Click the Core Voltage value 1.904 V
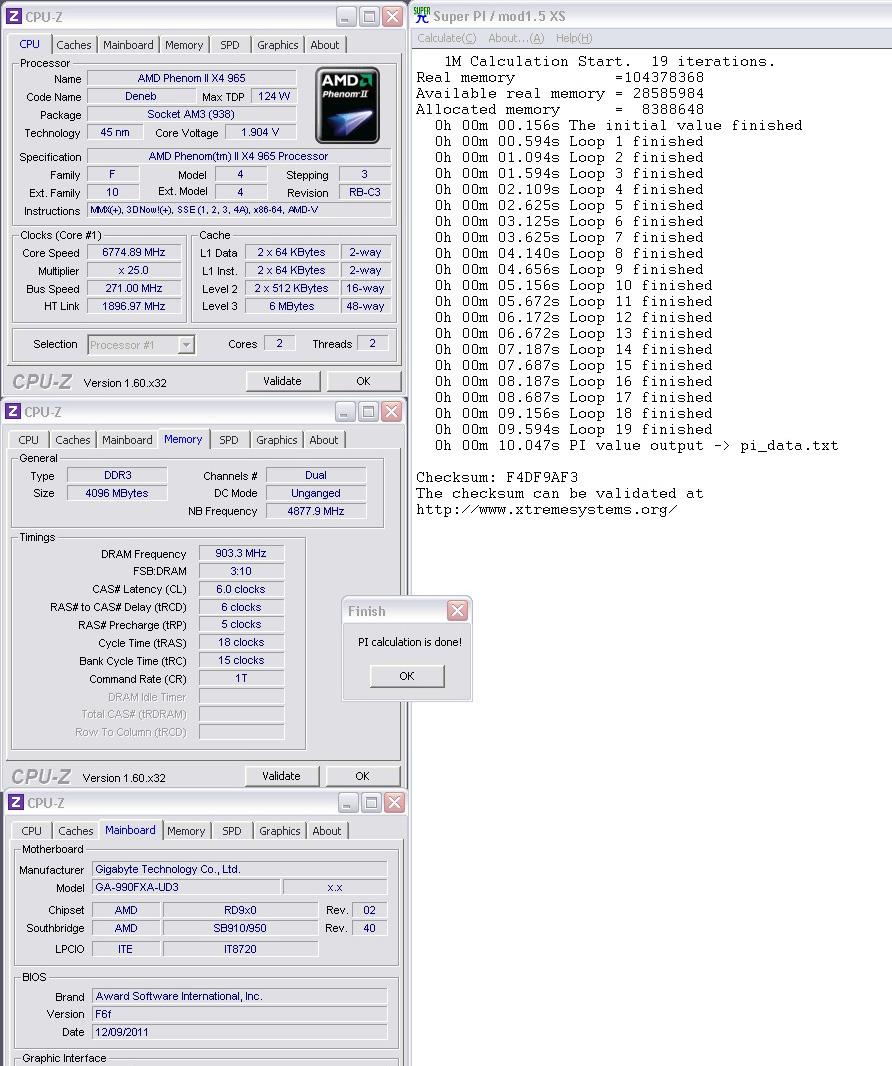This screenshot has height=1066, width=892. [260, 132]
